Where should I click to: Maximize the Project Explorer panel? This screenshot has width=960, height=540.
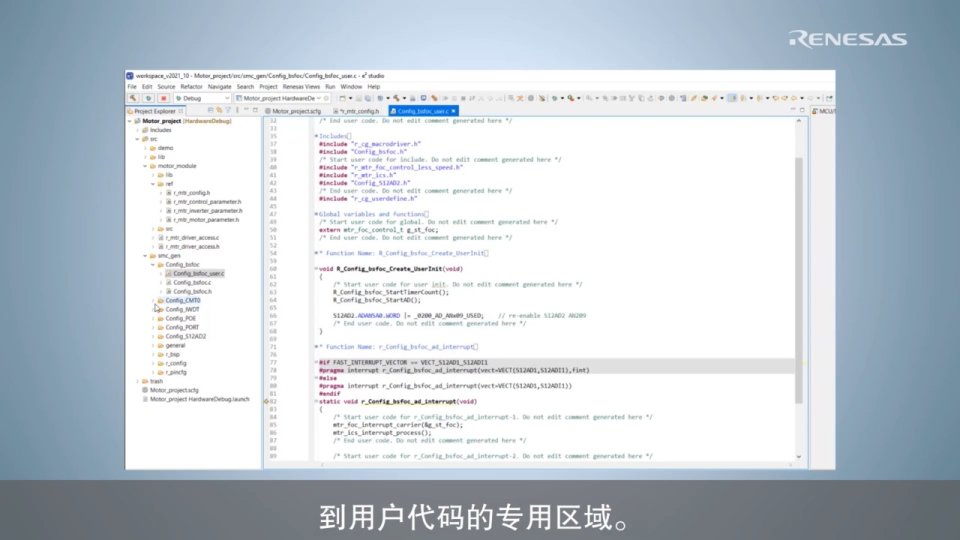[255, 110]
